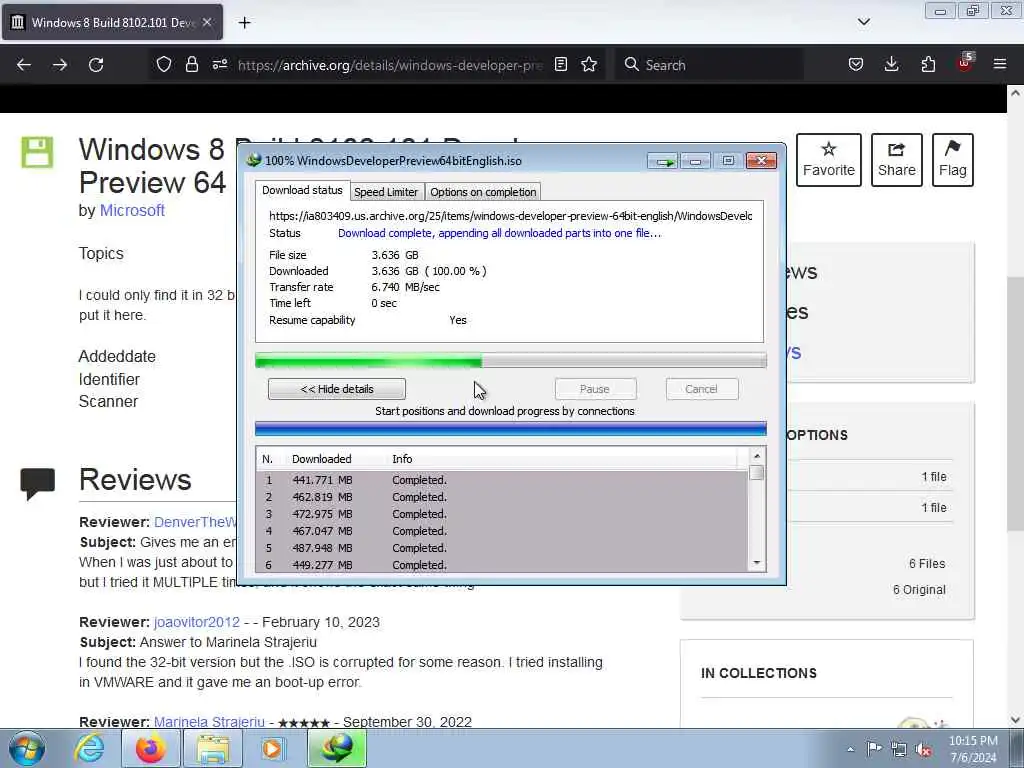Click the Action Center flag tray icon

coord(874,748)
